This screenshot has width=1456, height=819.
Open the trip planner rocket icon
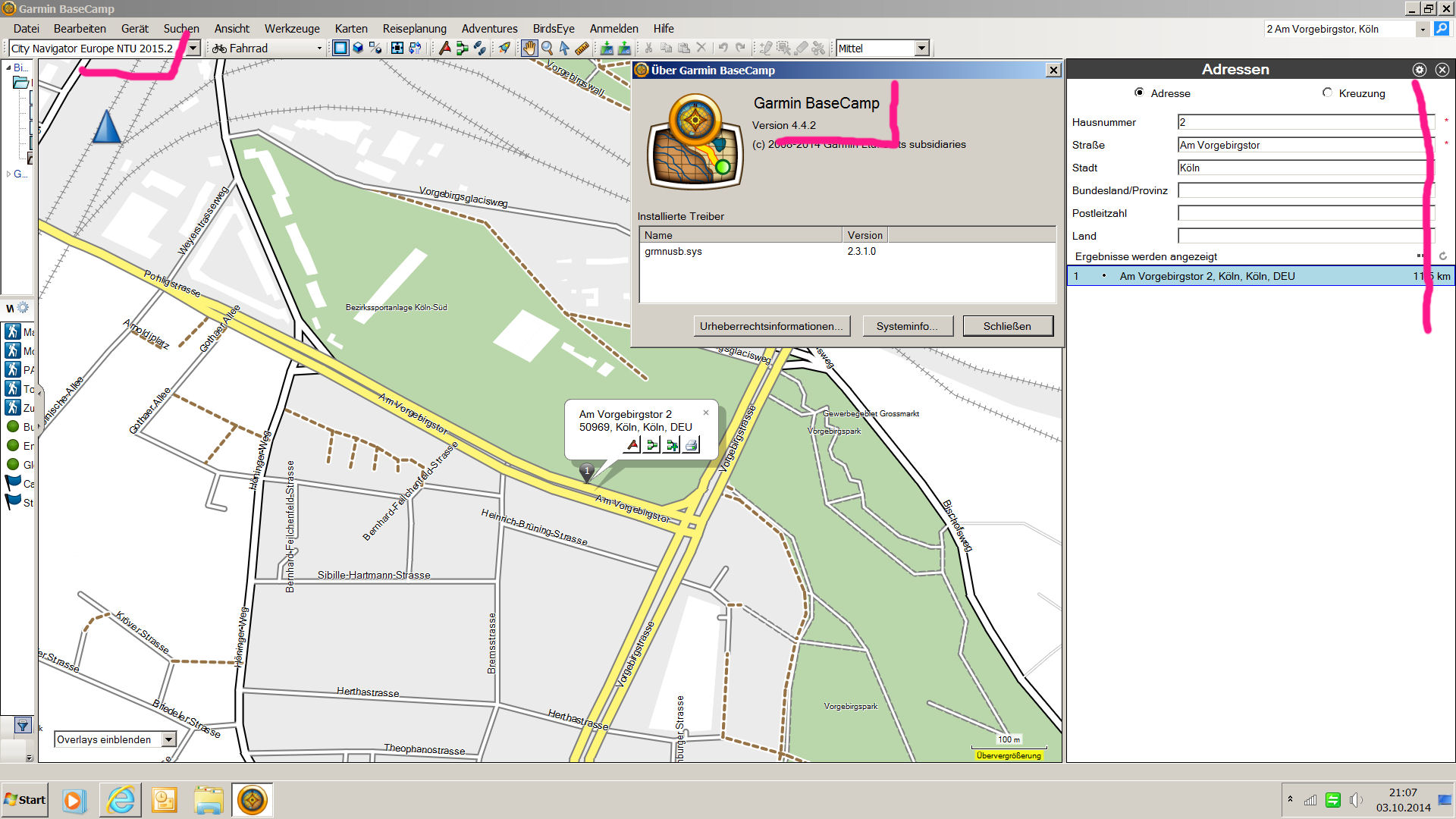pyautogui.click(x=504, y=49)
